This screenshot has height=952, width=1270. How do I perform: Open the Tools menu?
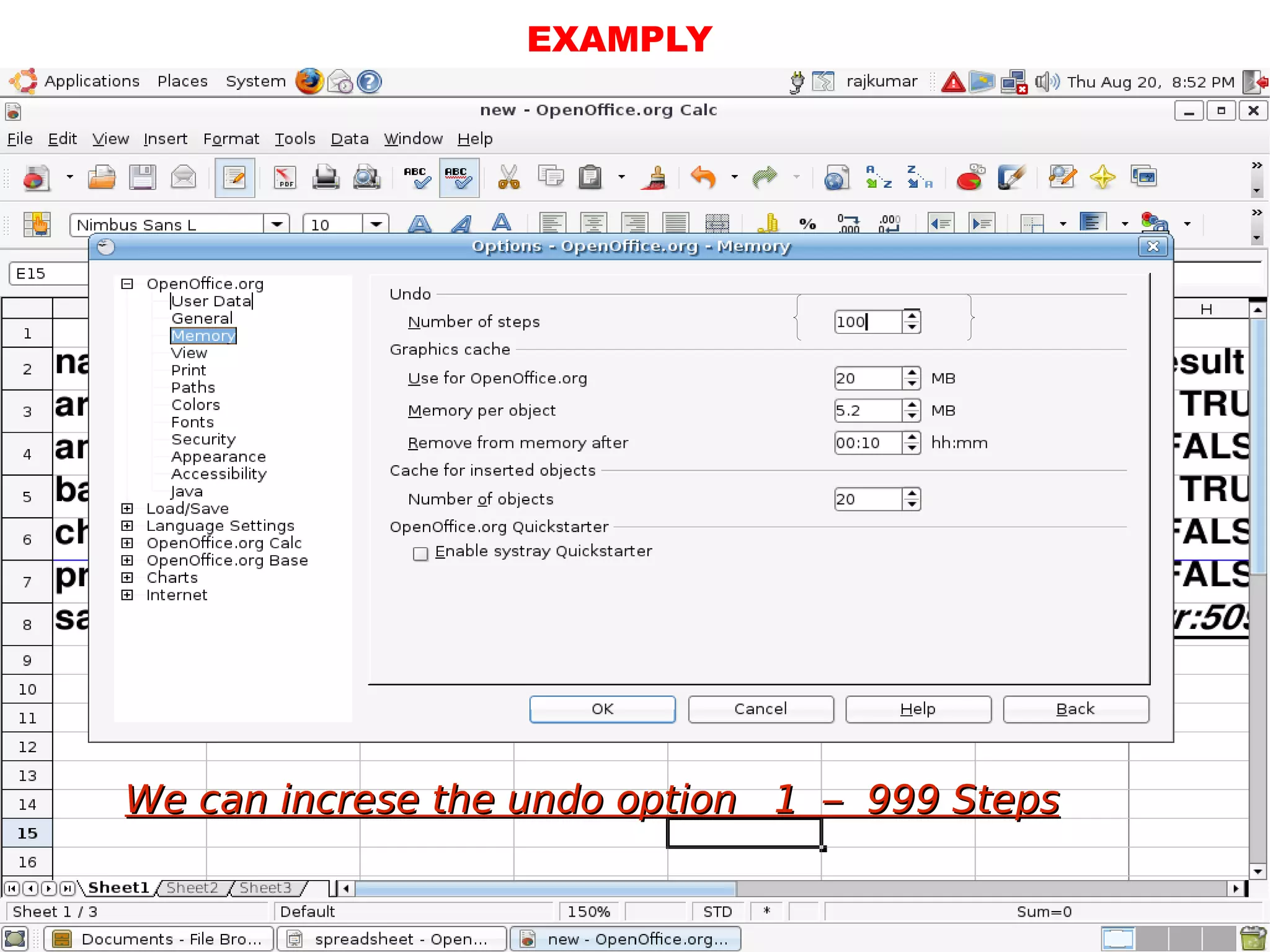295,138
